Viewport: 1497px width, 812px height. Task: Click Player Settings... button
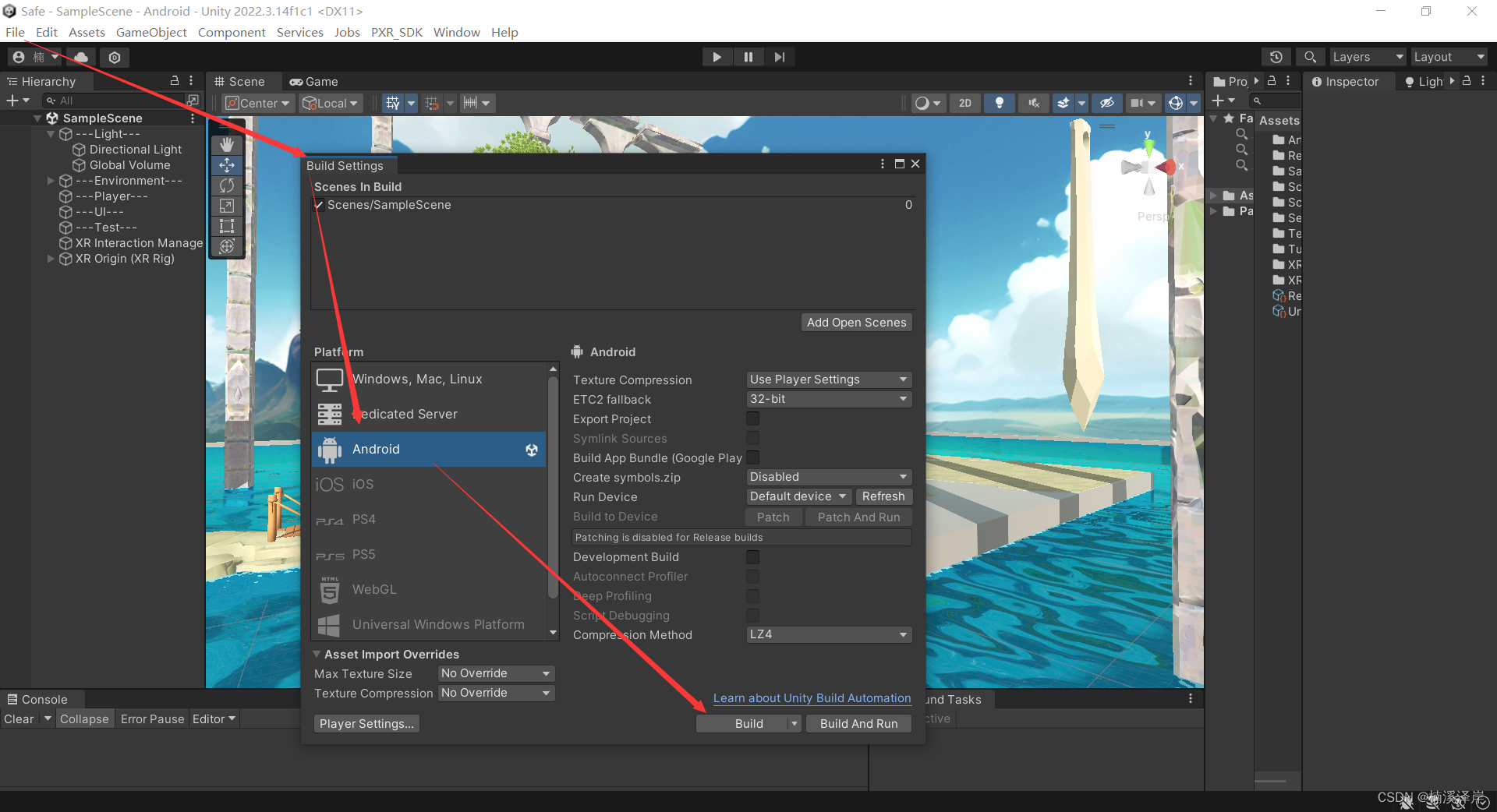(x=366, y=724)
